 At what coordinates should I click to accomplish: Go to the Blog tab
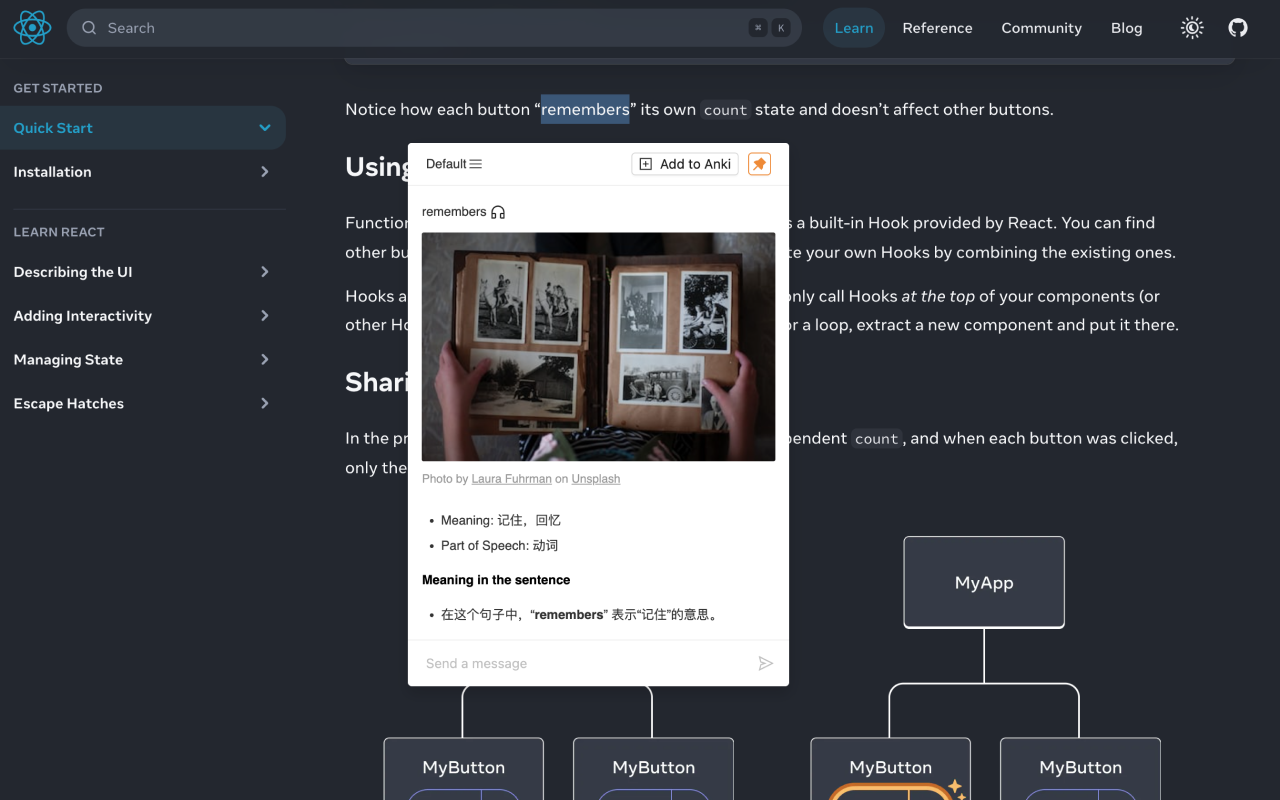1126,28
